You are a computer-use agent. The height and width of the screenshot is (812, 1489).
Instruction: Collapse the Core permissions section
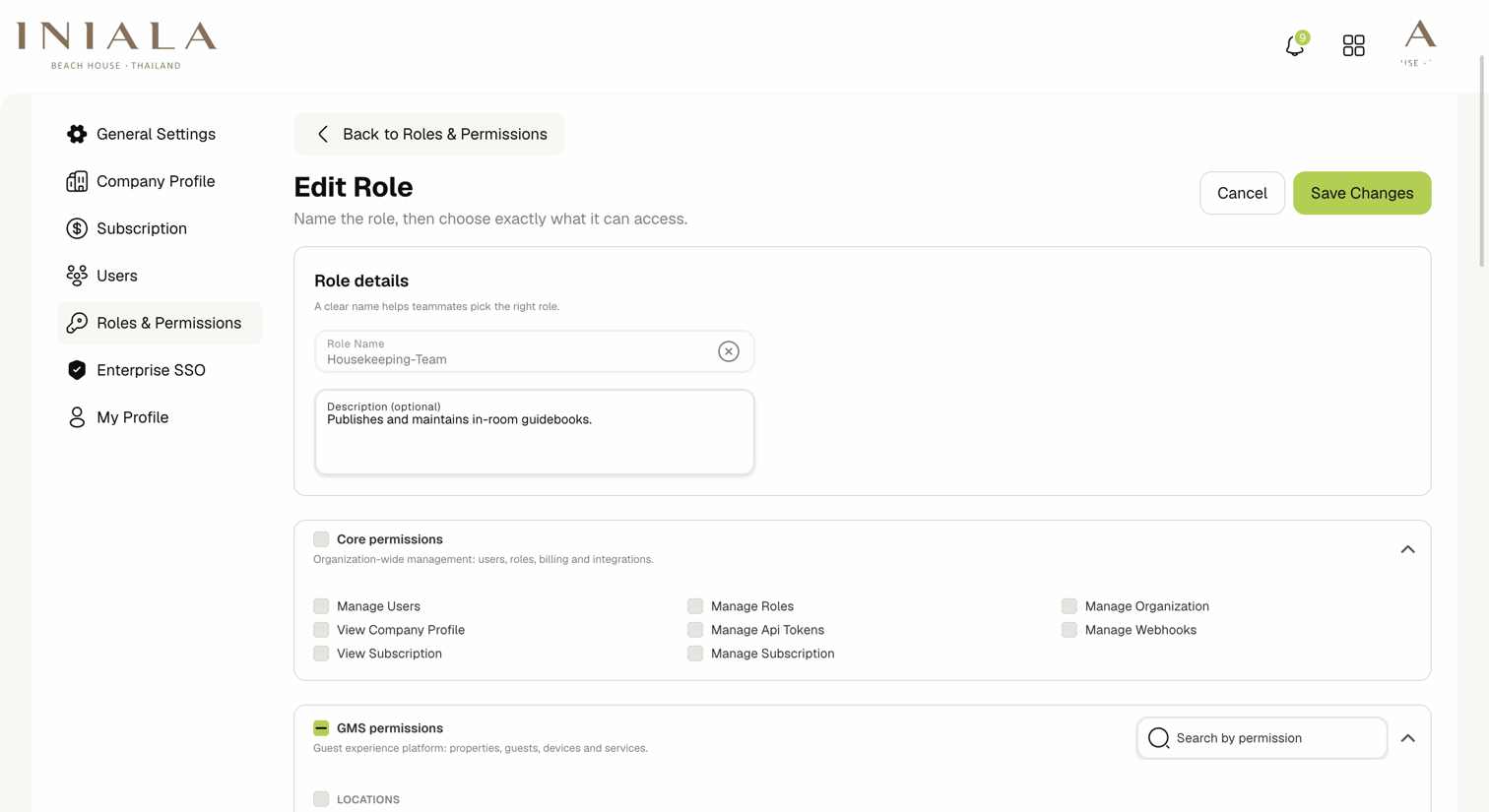pyautogui.click(x=1408, y=549)
